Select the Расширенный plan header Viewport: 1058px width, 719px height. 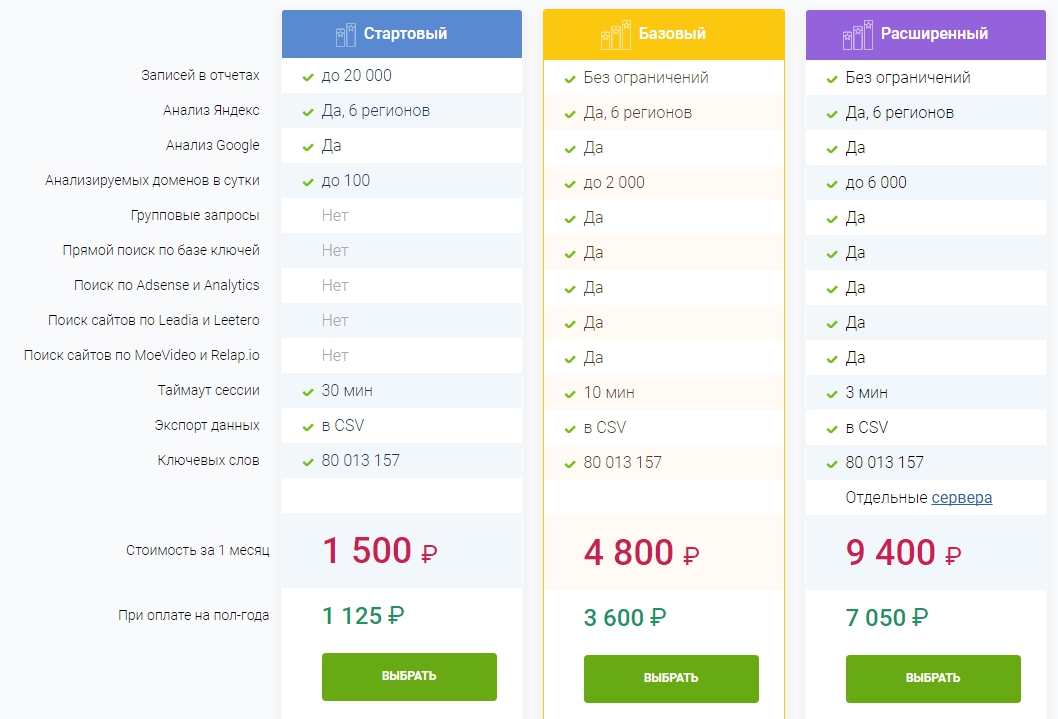pyautogui.click(x=934, y=34)
